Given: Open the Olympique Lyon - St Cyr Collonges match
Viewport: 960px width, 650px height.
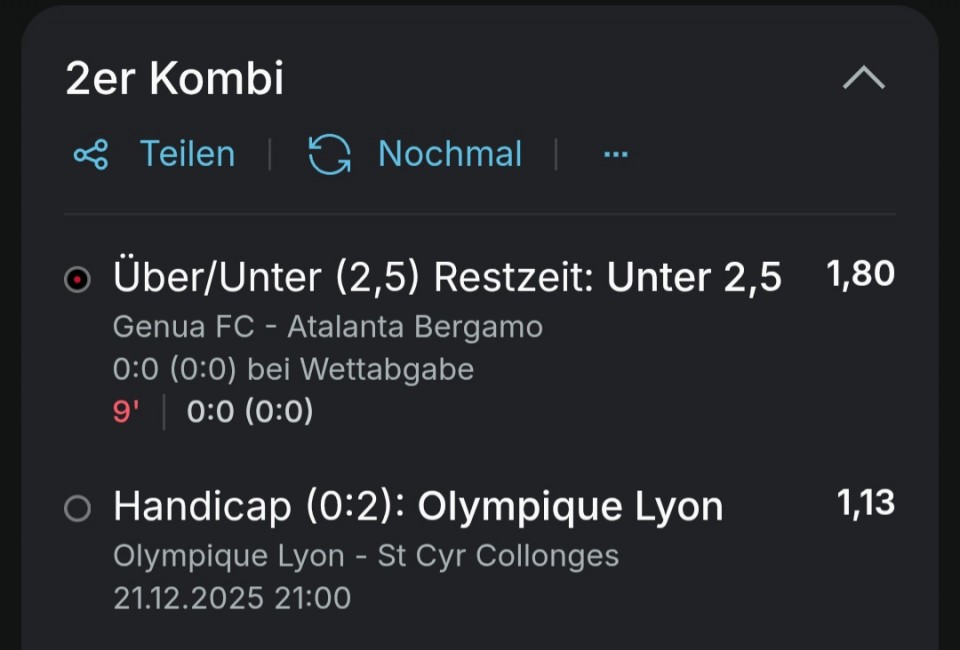Looking at the screenshot, I should click(x=366, y=556).
